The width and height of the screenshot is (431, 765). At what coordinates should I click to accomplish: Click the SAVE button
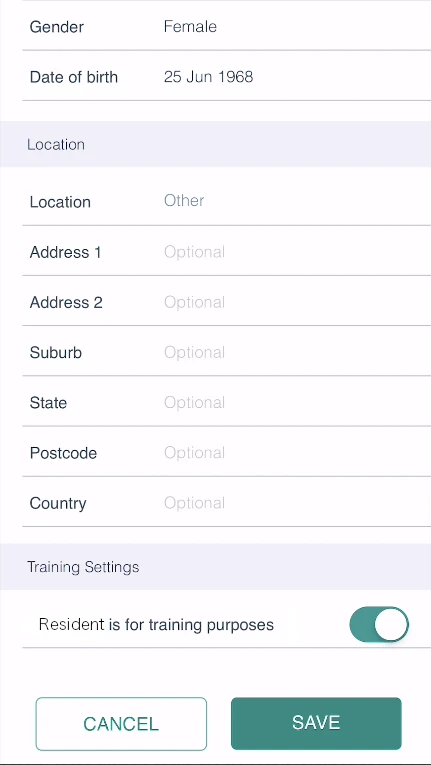pyautogui.click(x=316, y=723)
